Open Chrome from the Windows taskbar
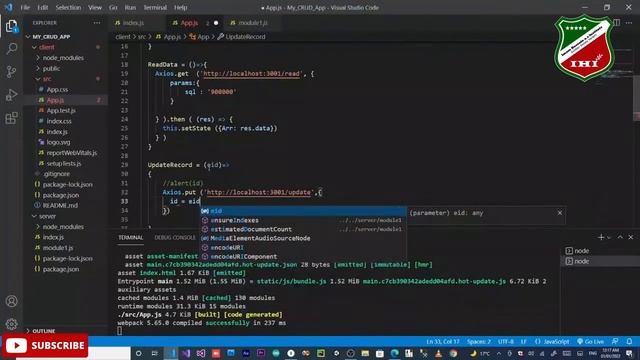640x360 pixels. point(453,353)
